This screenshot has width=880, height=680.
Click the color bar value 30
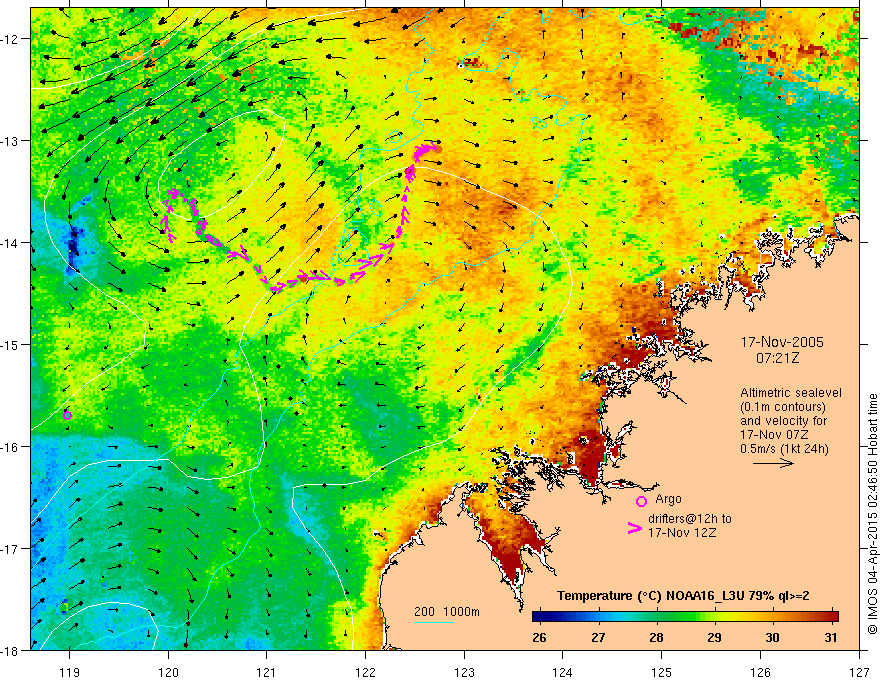coord(773,638)
